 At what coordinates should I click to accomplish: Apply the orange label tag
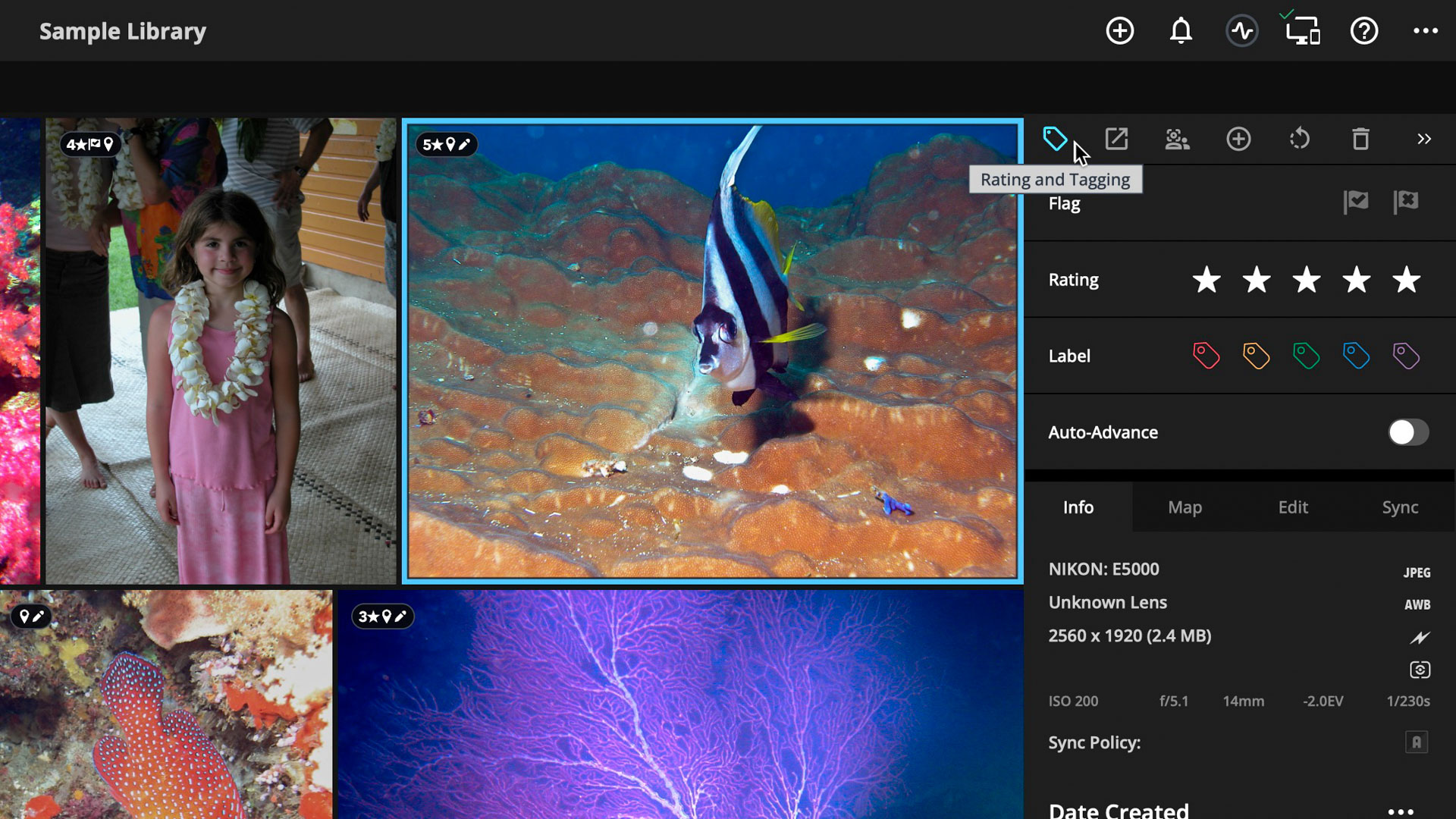coord(1256,356)
